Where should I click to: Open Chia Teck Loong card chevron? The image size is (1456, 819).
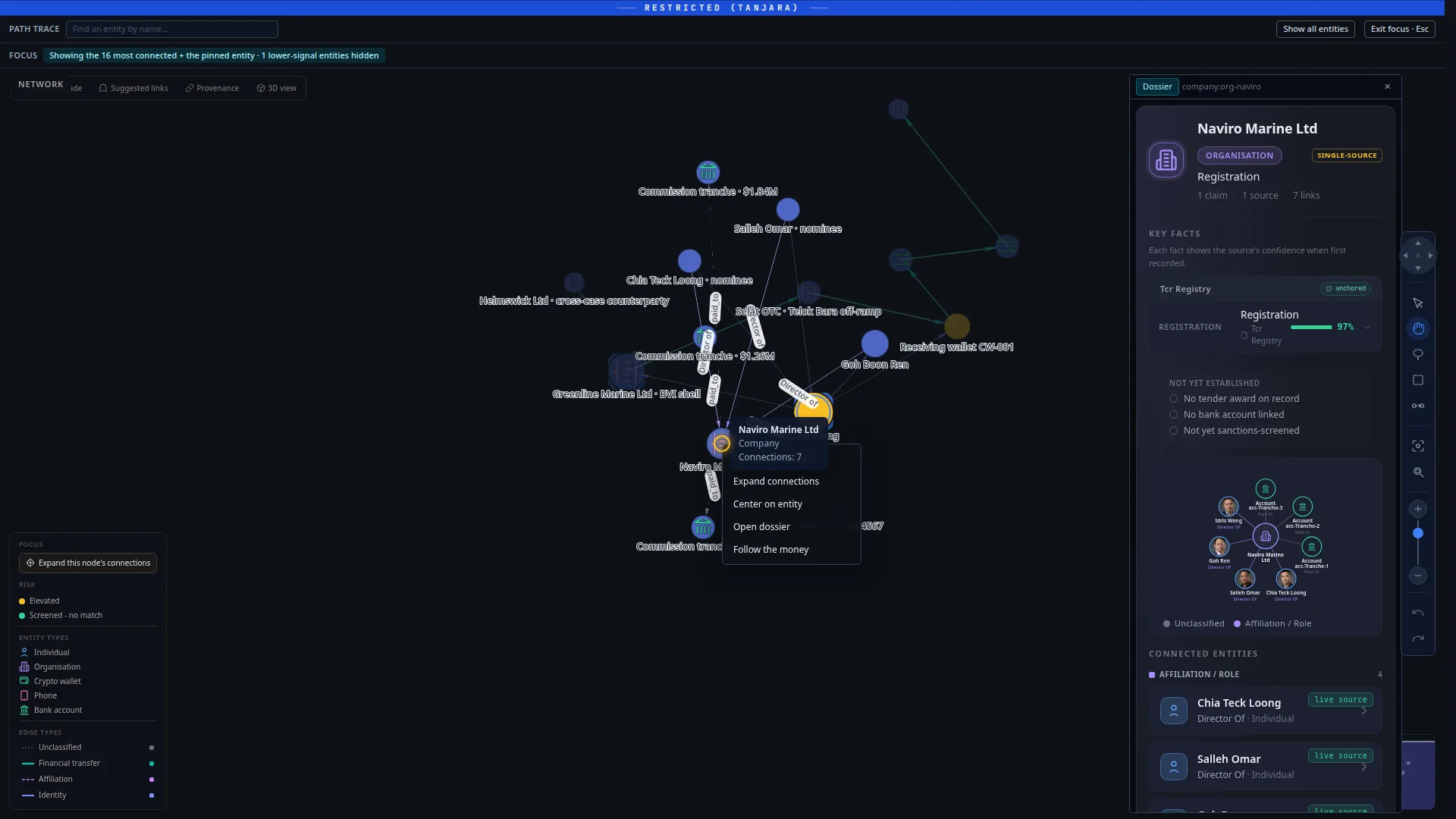coord(1364,711)
